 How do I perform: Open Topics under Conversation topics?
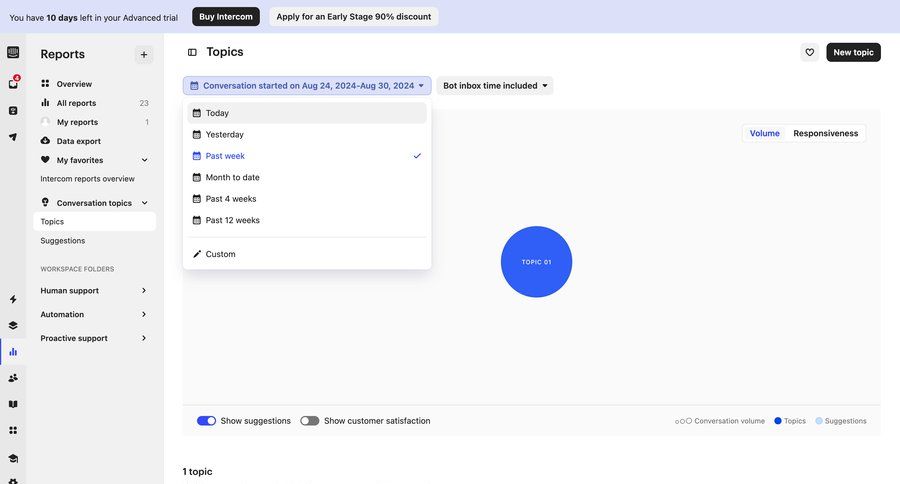click(x=95, y=222)
